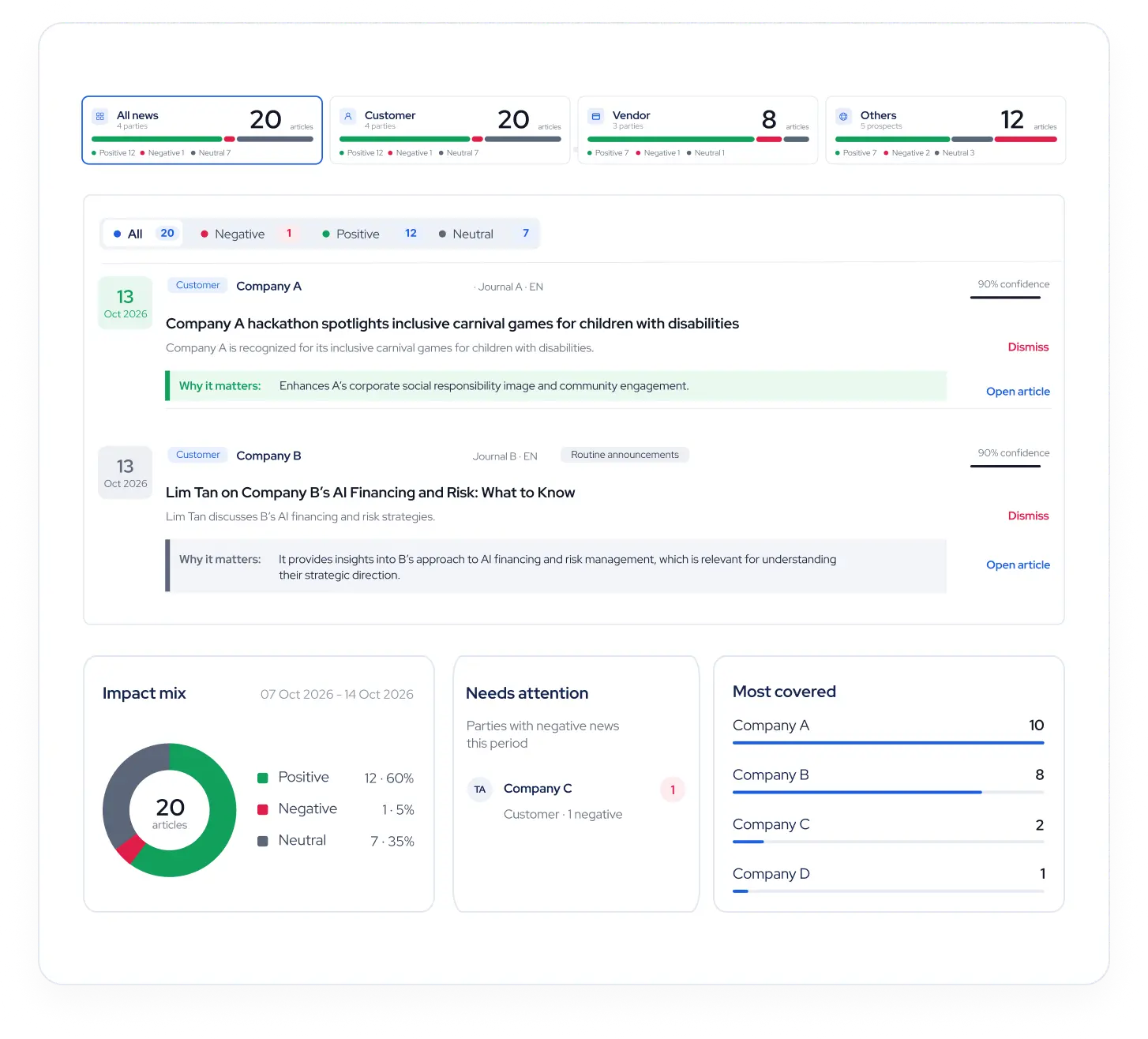
Task: Select the Others card title with 5 prospects
Action: [x=878, y=115]
